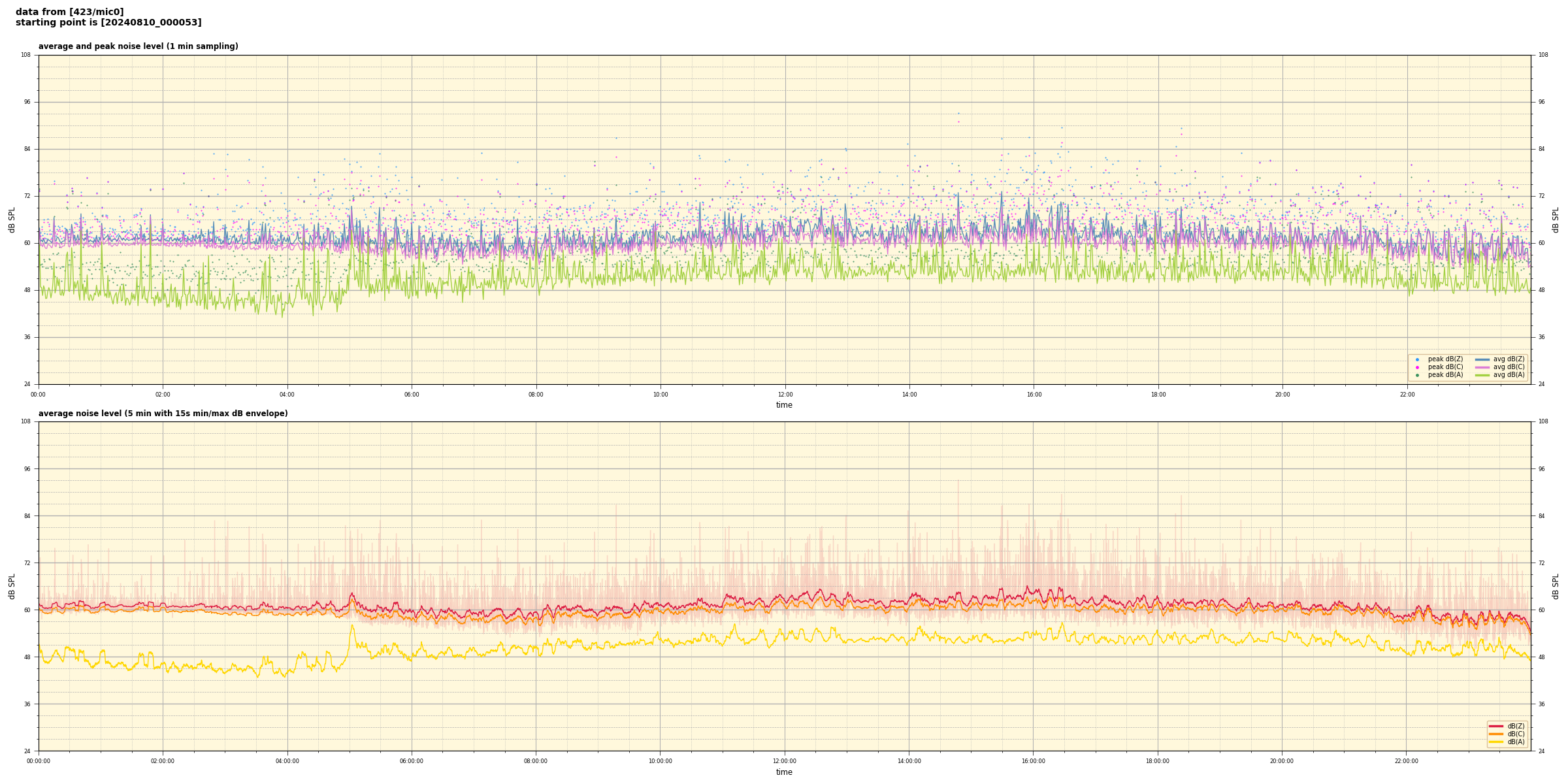Click the 12:00 tick label on top chart

785,395
